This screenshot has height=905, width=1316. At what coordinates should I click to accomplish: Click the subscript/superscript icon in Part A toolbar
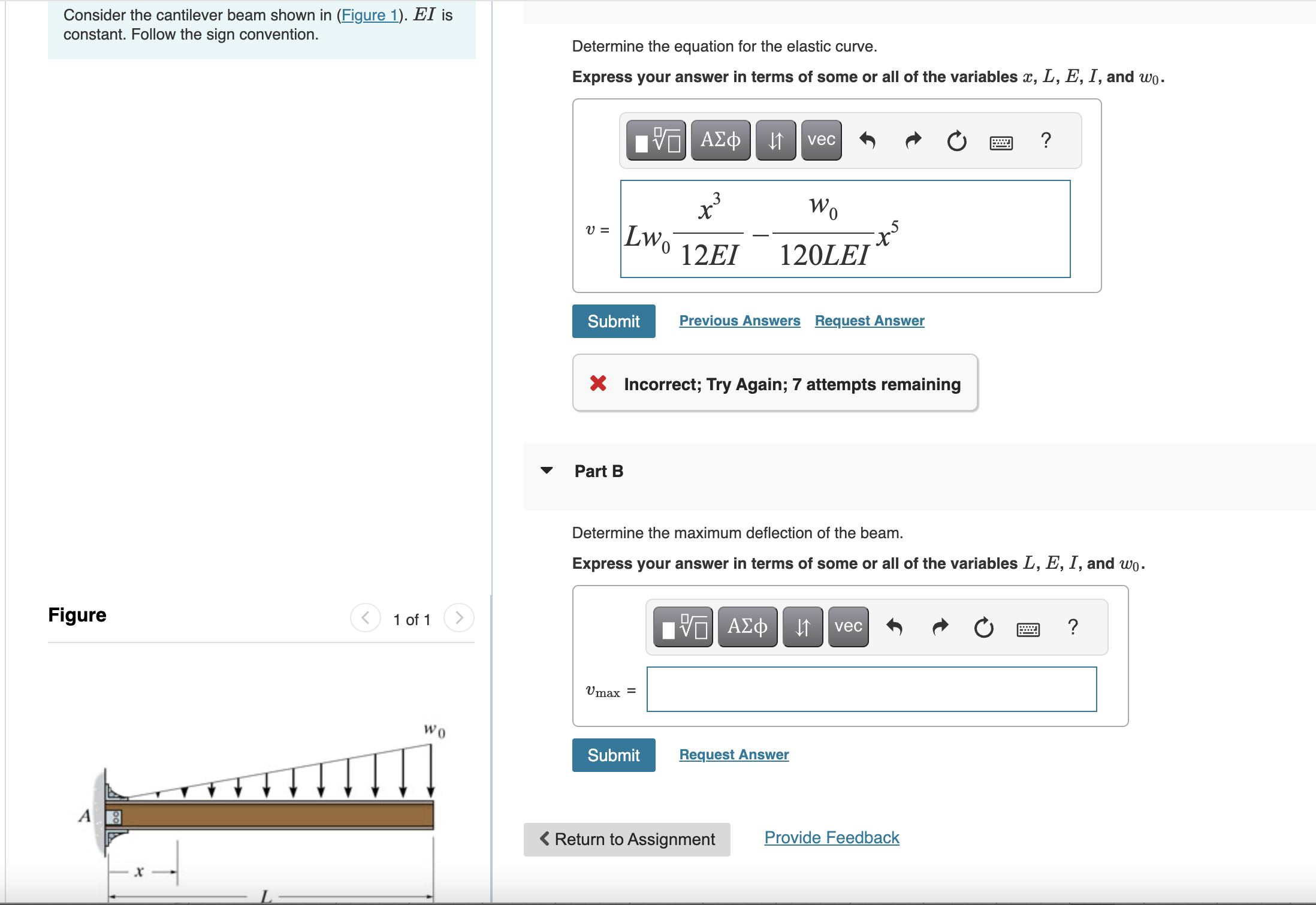775,140
